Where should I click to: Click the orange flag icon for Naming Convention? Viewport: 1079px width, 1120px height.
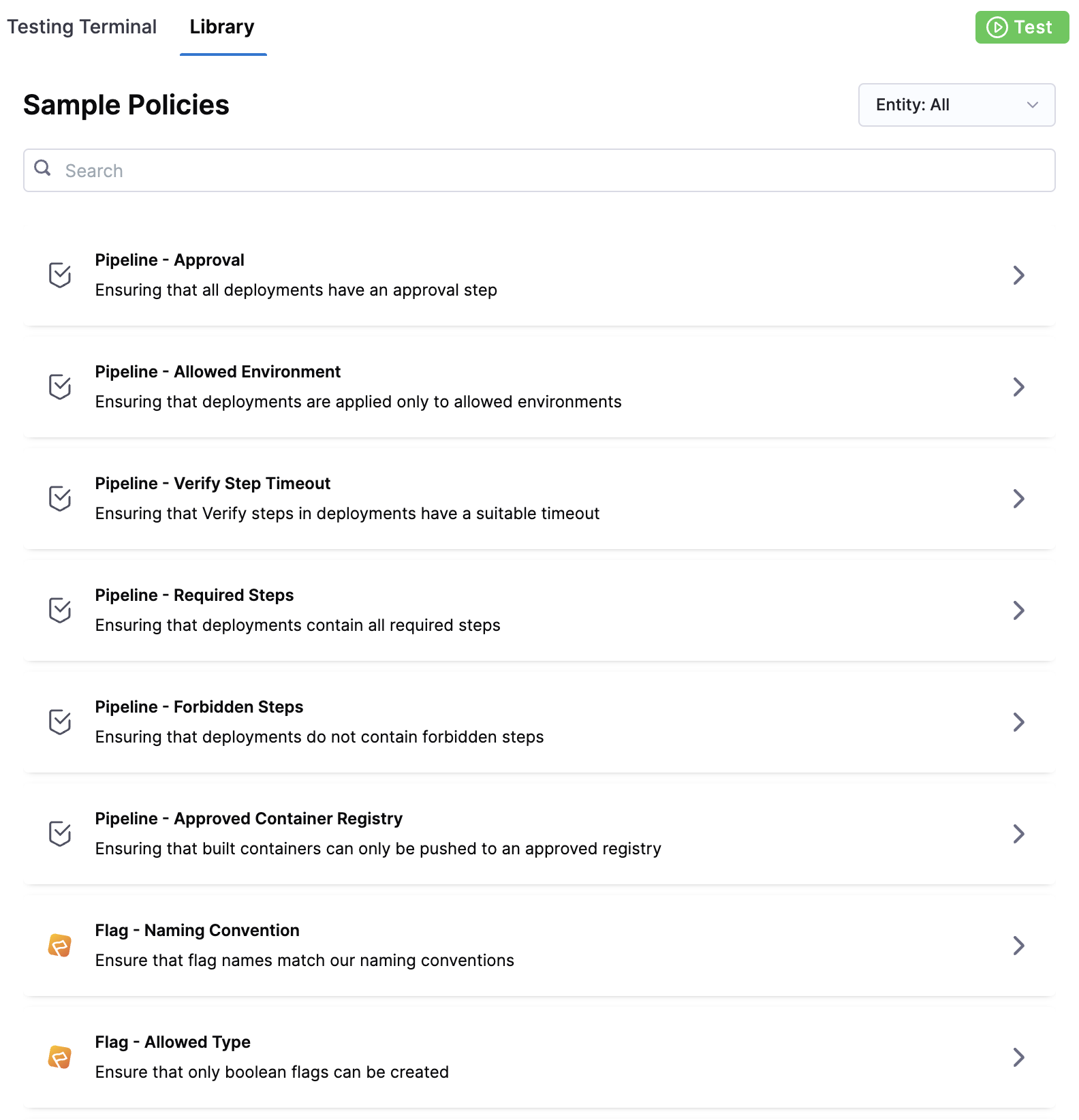(60, 946)
